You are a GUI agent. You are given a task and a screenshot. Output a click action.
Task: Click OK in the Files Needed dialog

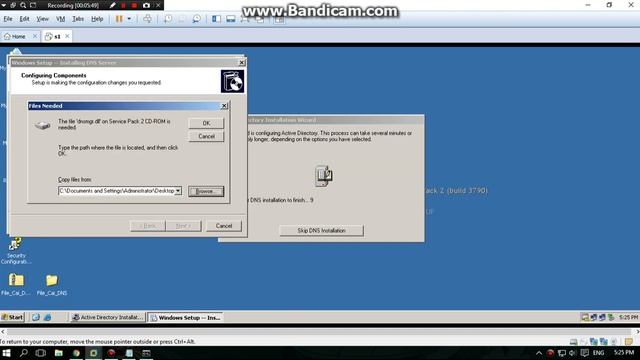click(206, 123)
